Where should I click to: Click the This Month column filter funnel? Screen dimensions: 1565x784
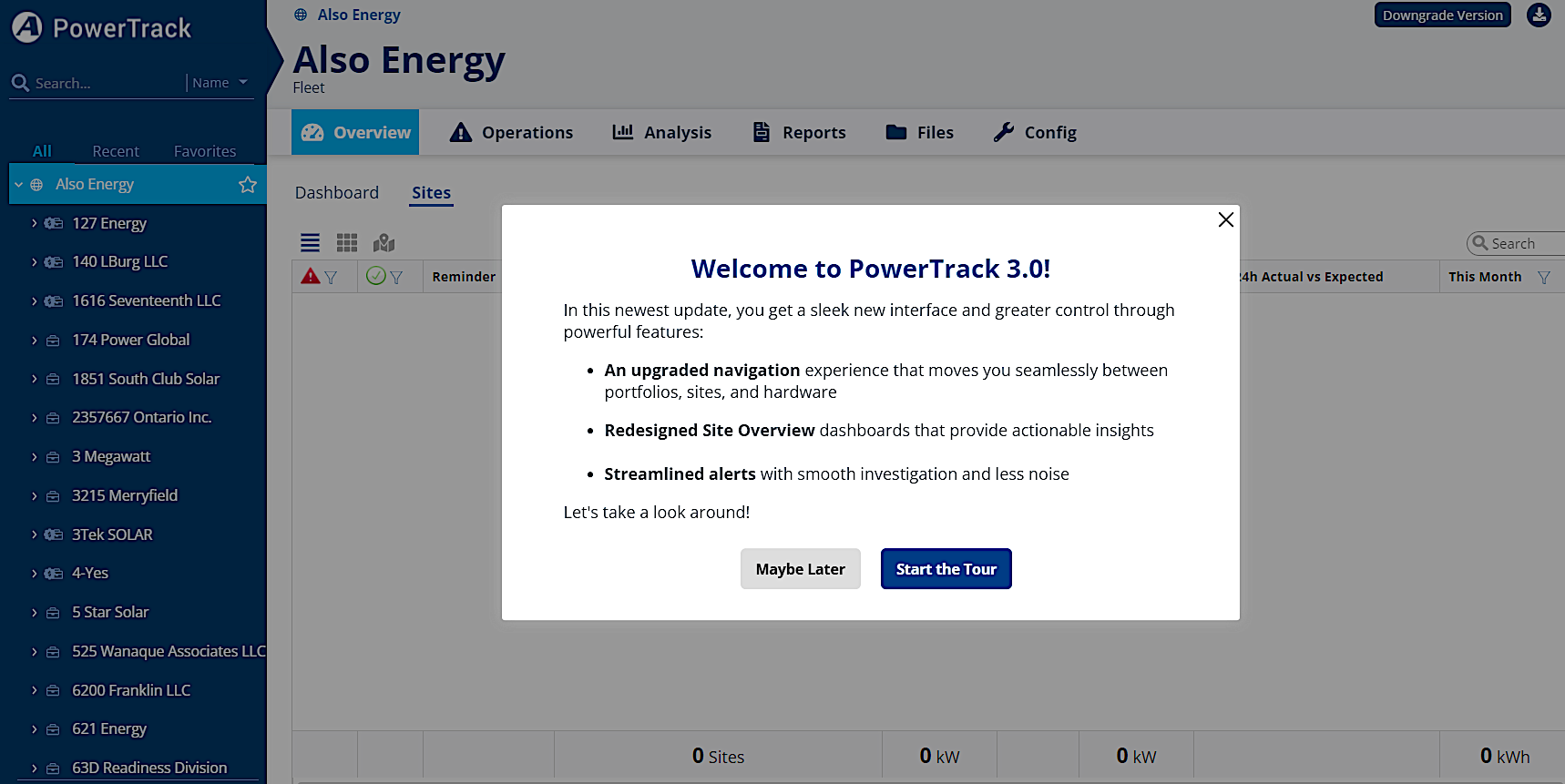[1544, 278]
